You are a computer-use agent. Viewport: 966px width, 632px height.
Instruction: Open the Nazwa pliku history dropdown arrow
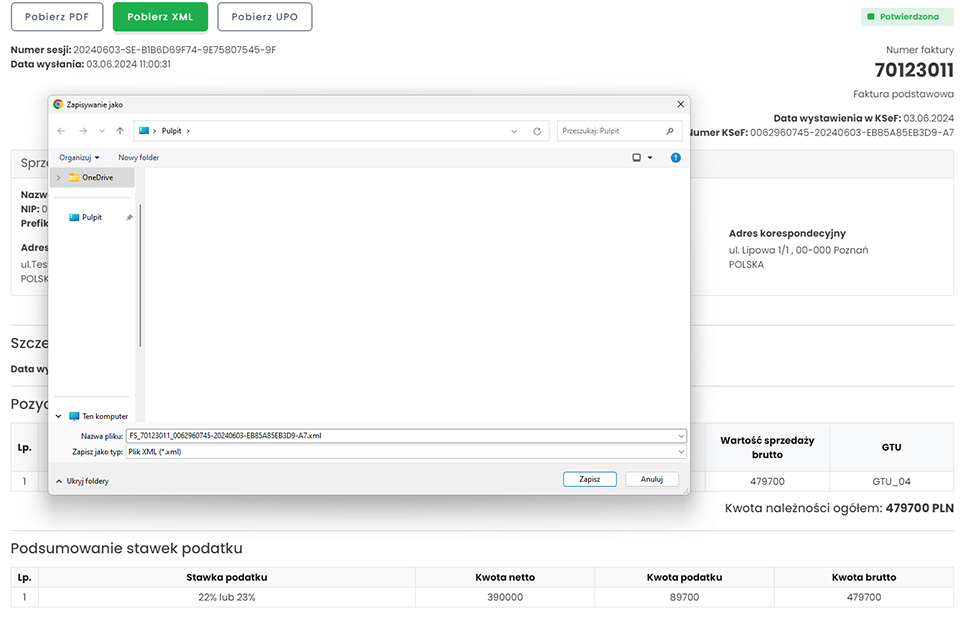tap(681, 436)
